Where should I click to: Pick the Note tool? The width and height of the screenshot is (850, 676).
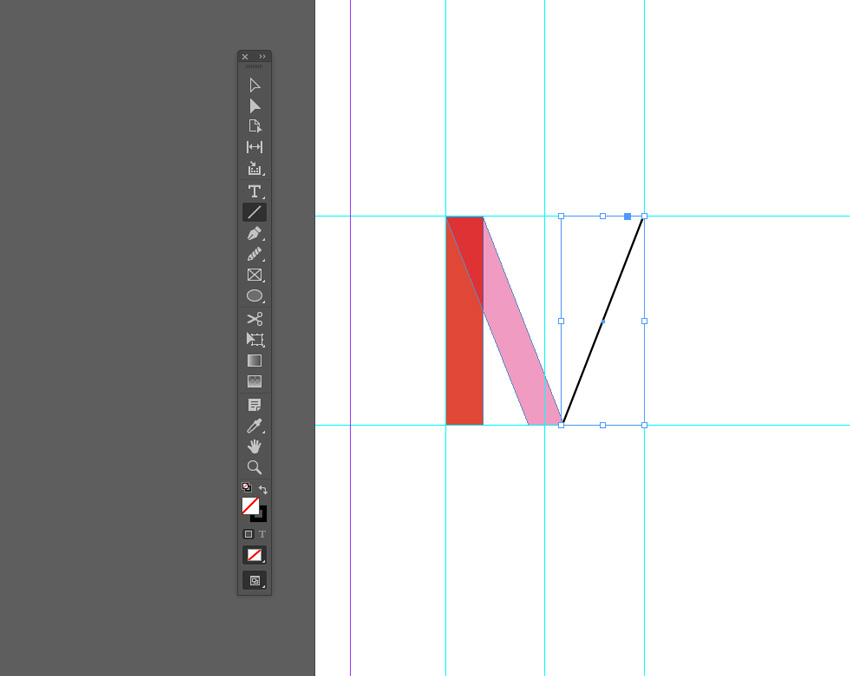[x=254, y=405]
